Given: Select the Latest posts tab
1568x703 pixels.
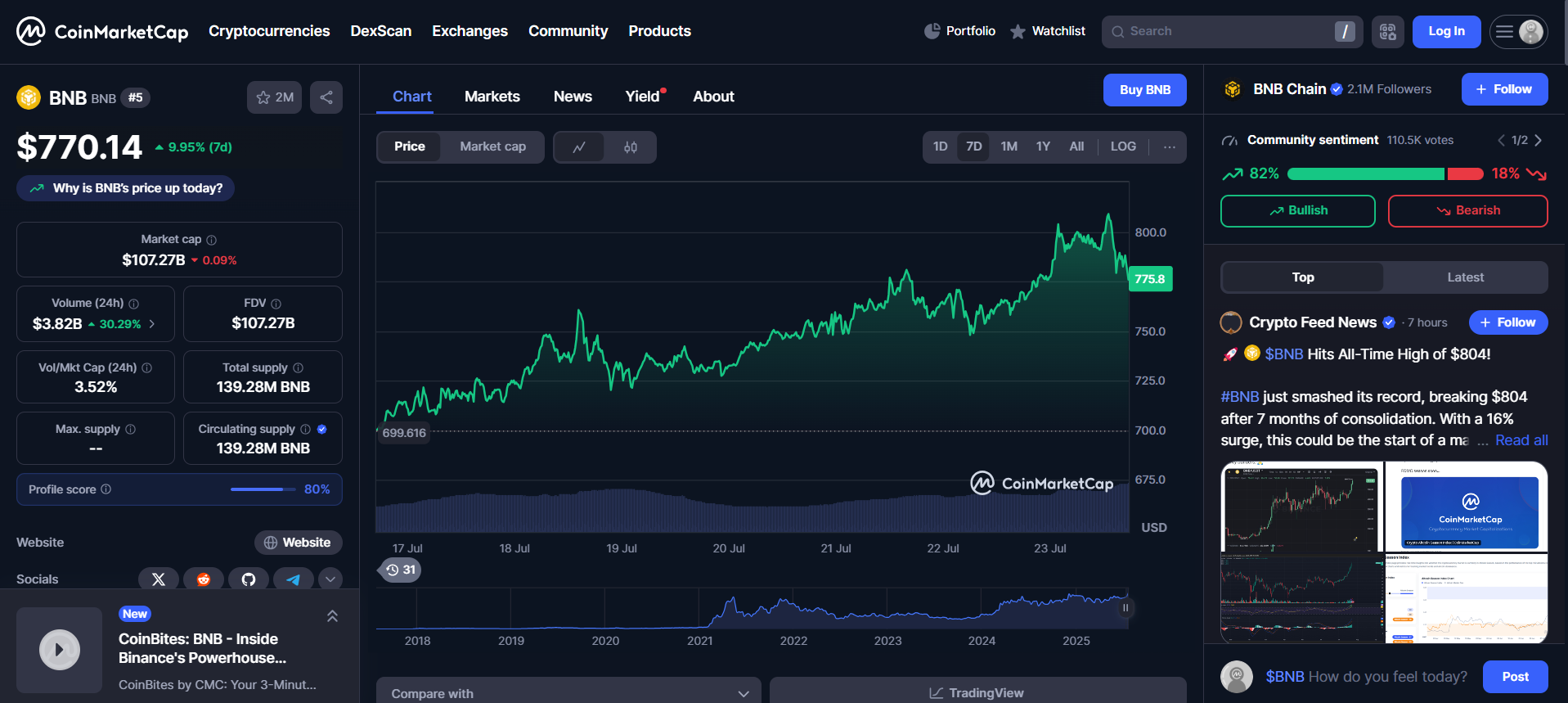Looking at the screenshot, I should (1466, 277).
